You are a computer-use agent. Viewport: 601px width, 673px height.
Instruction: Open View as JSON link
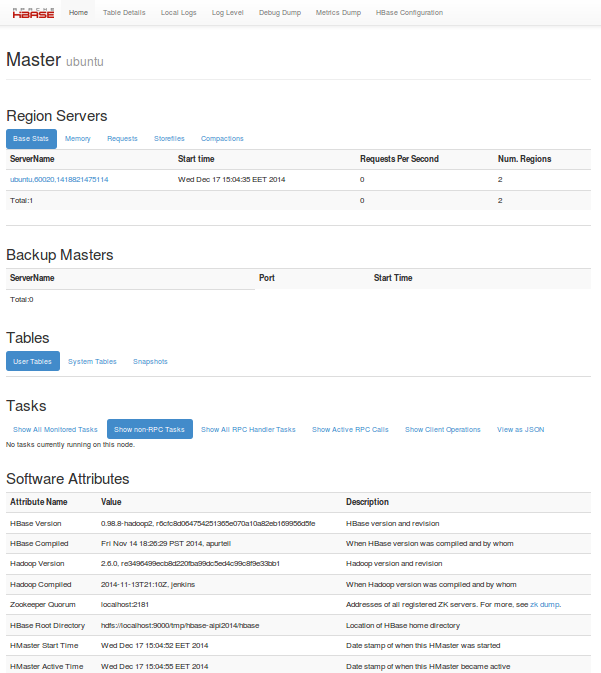point(521,429)
